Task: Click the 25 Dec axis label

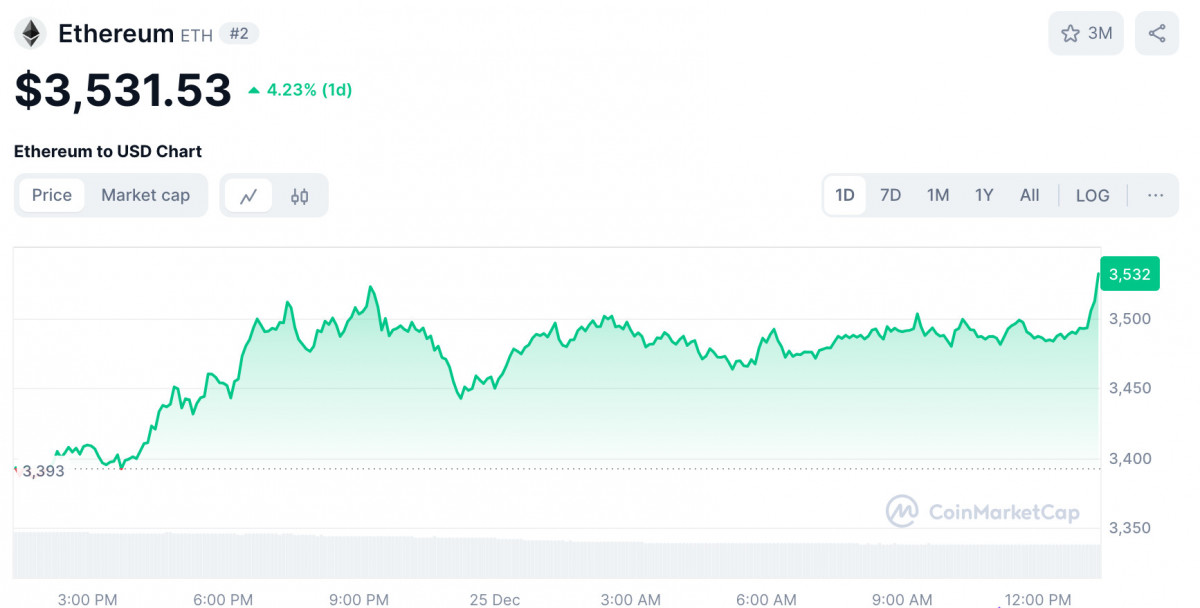Action: [x=494, y=600]
